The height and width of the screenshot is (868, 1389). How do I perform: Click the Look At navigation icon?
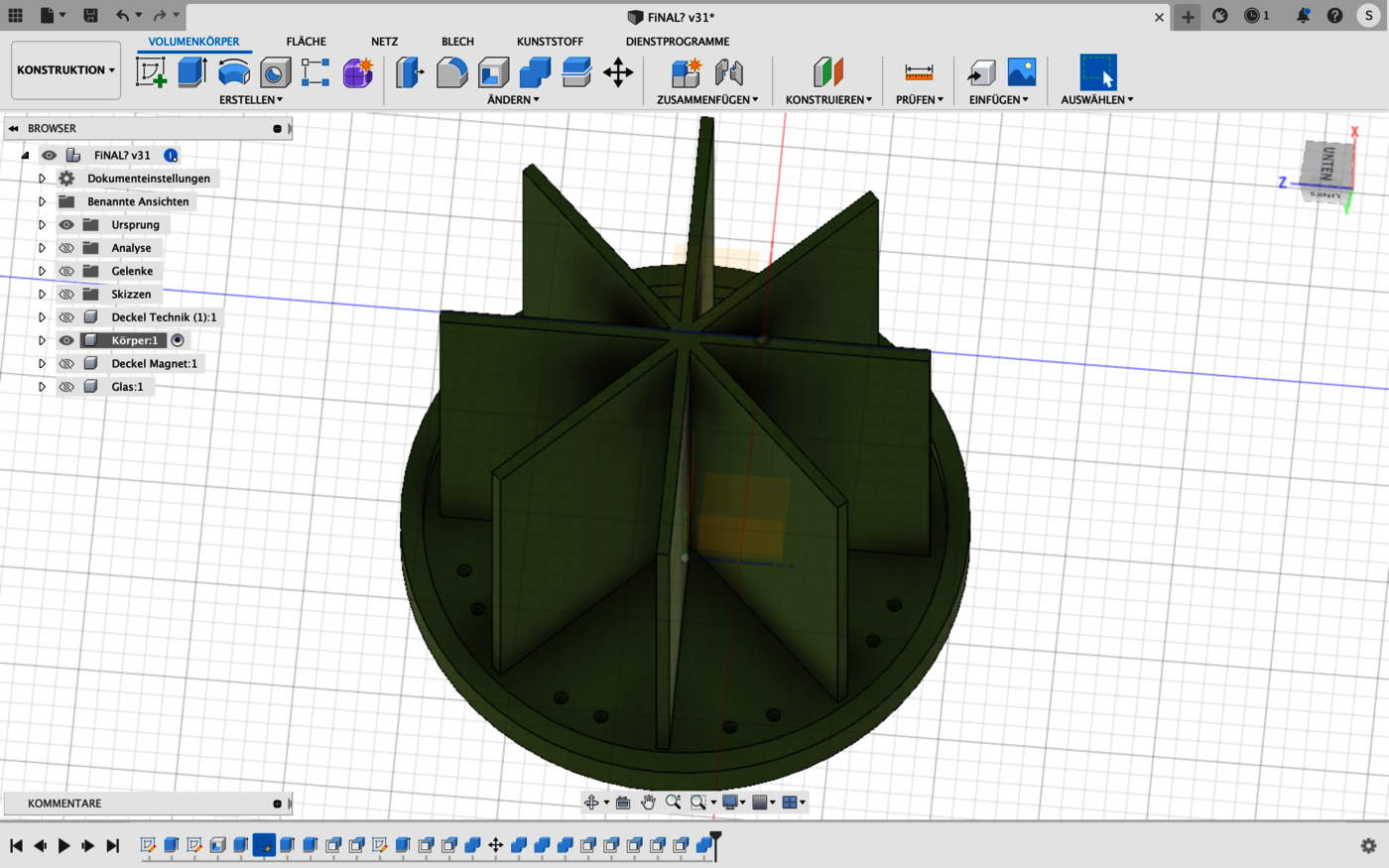pyautogui.click(x=623, y=803)
